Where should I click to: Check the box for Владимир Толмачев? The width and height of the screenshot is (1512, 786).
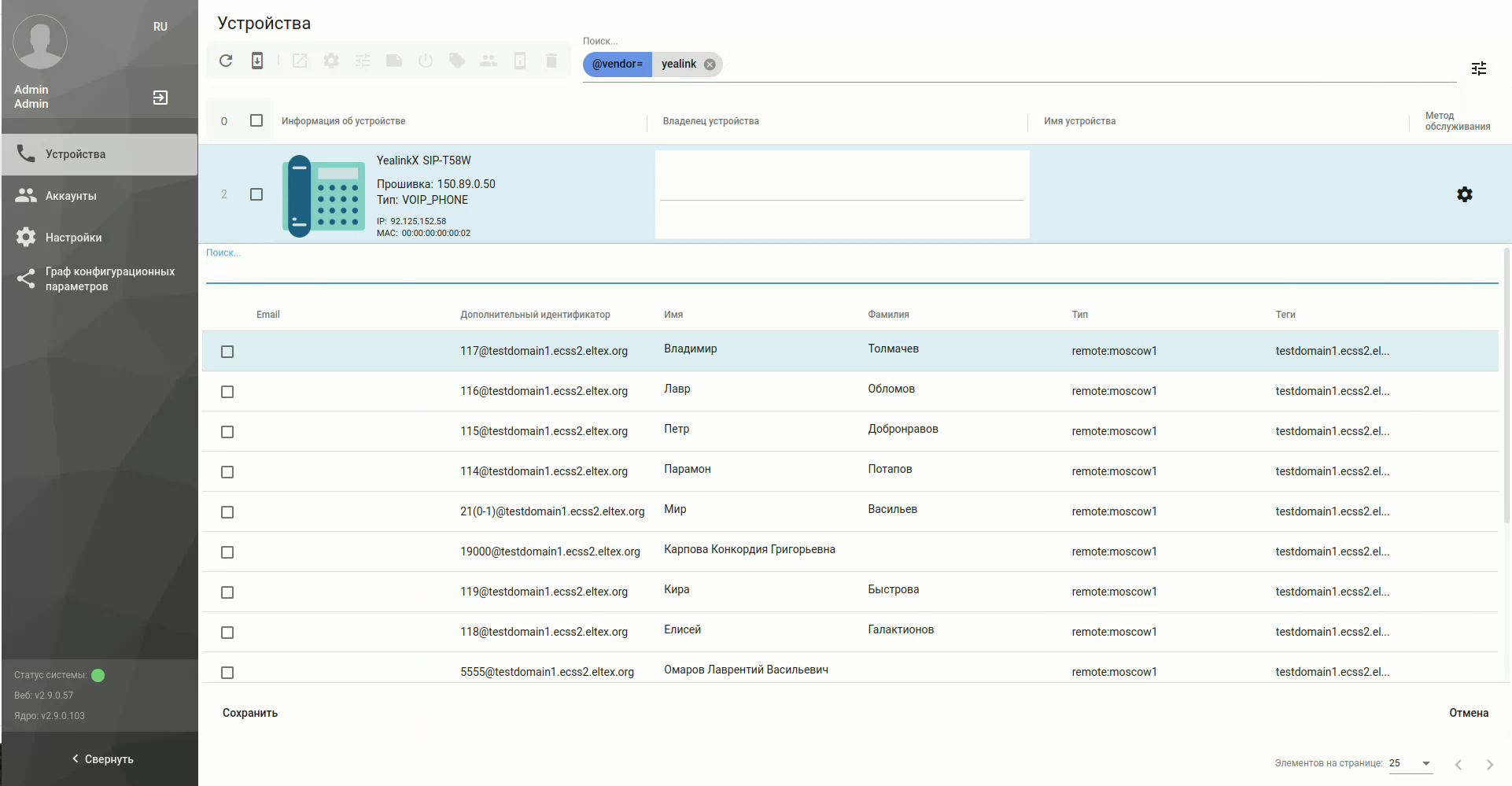point(227,352)
